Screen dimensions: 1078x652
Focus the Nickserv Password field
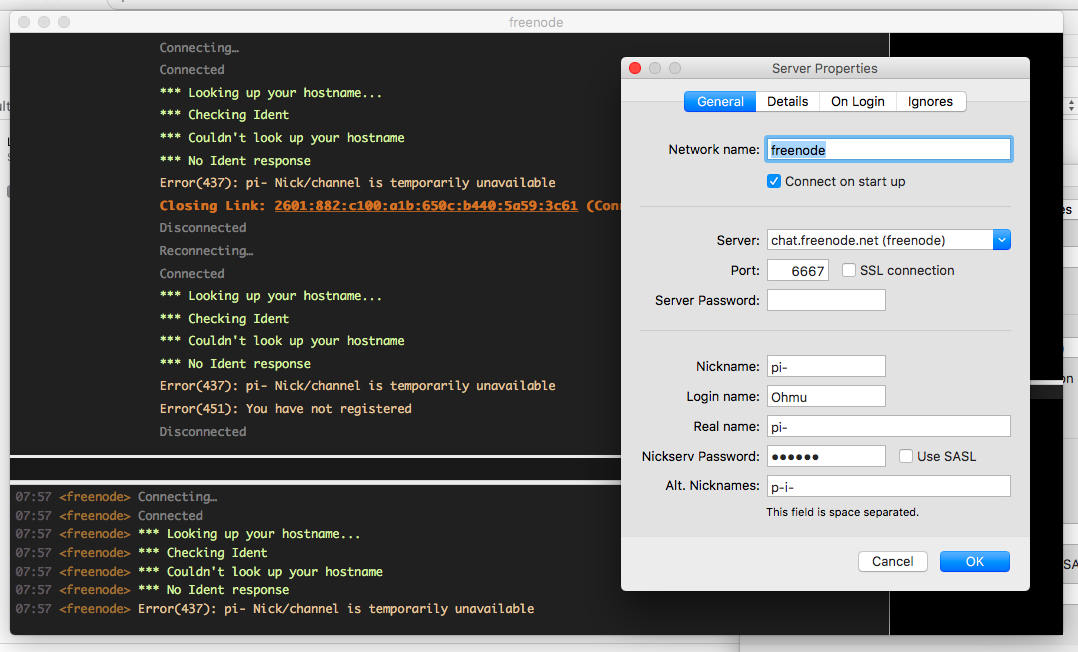click(826, 456)
